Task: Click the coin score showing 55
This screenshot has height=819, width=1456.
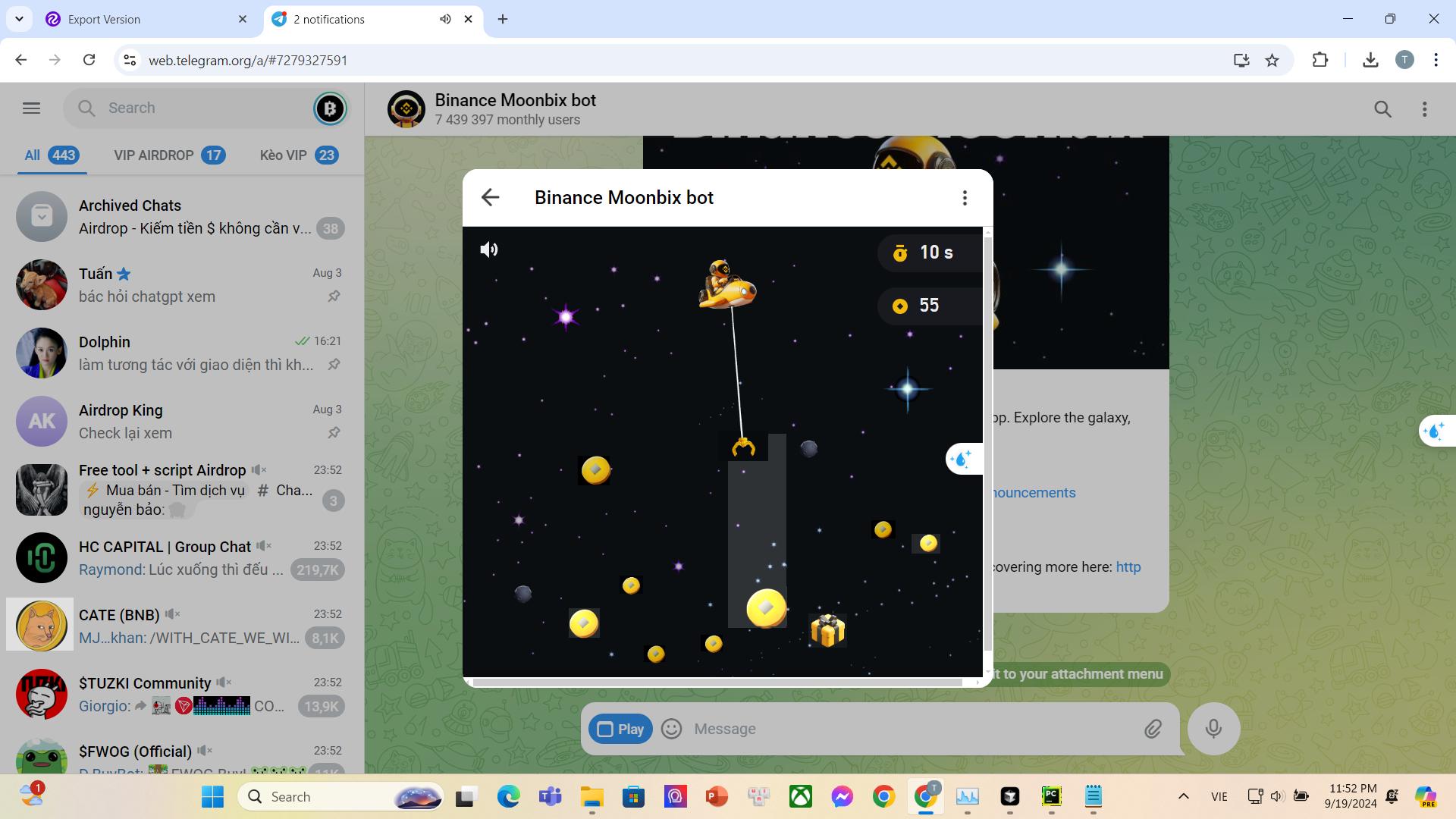Action: [929, 306]
